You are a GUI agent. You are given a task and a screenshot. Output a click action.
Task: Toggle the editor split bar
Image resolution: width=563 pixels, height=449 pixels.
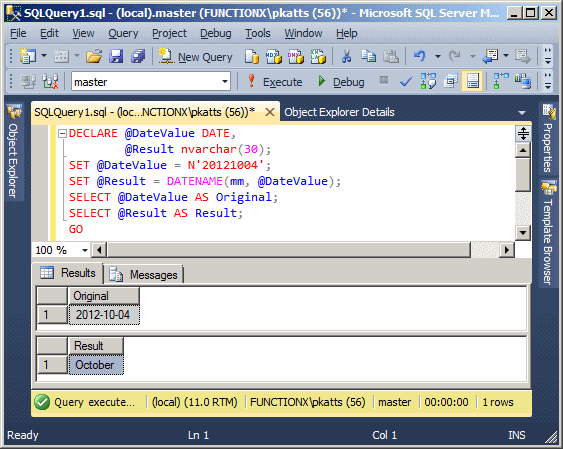pos(523,134)
